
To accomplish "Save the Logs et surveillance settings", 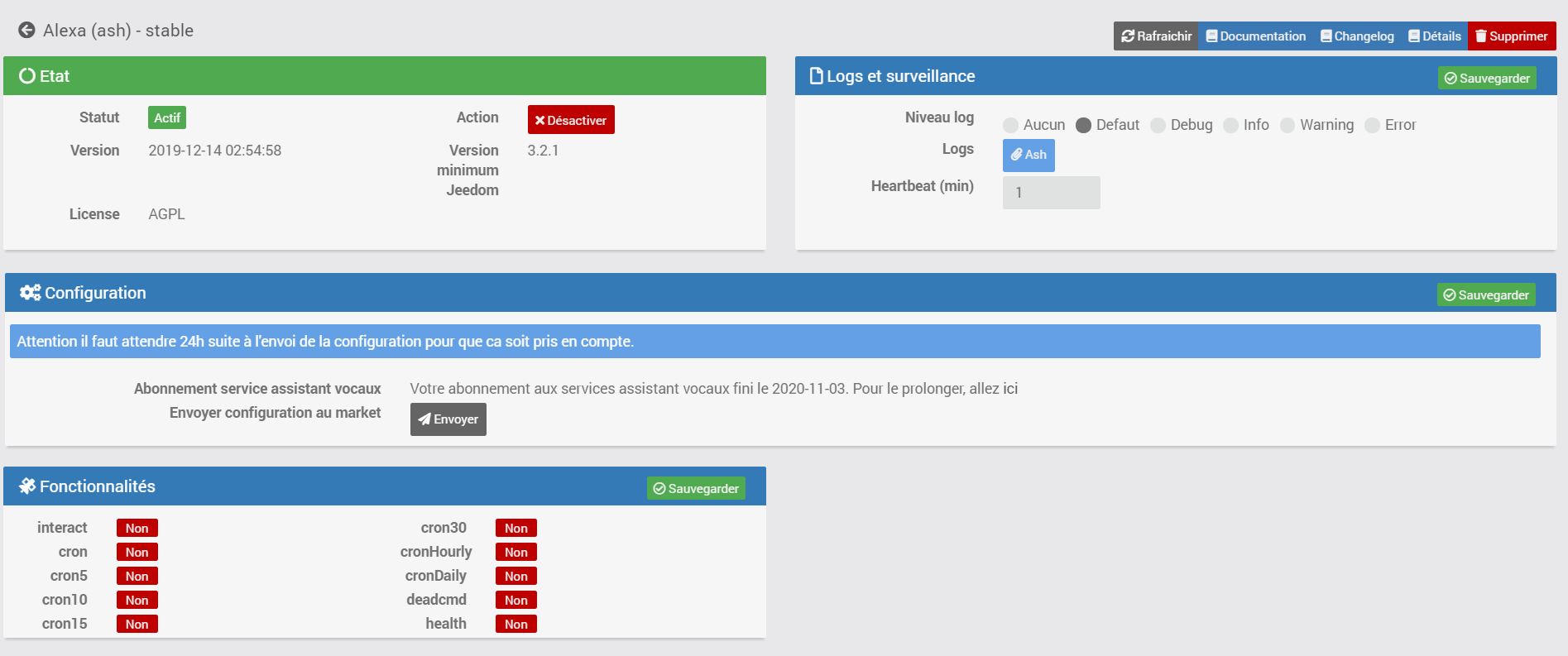I will click(x=1487, y=78).
